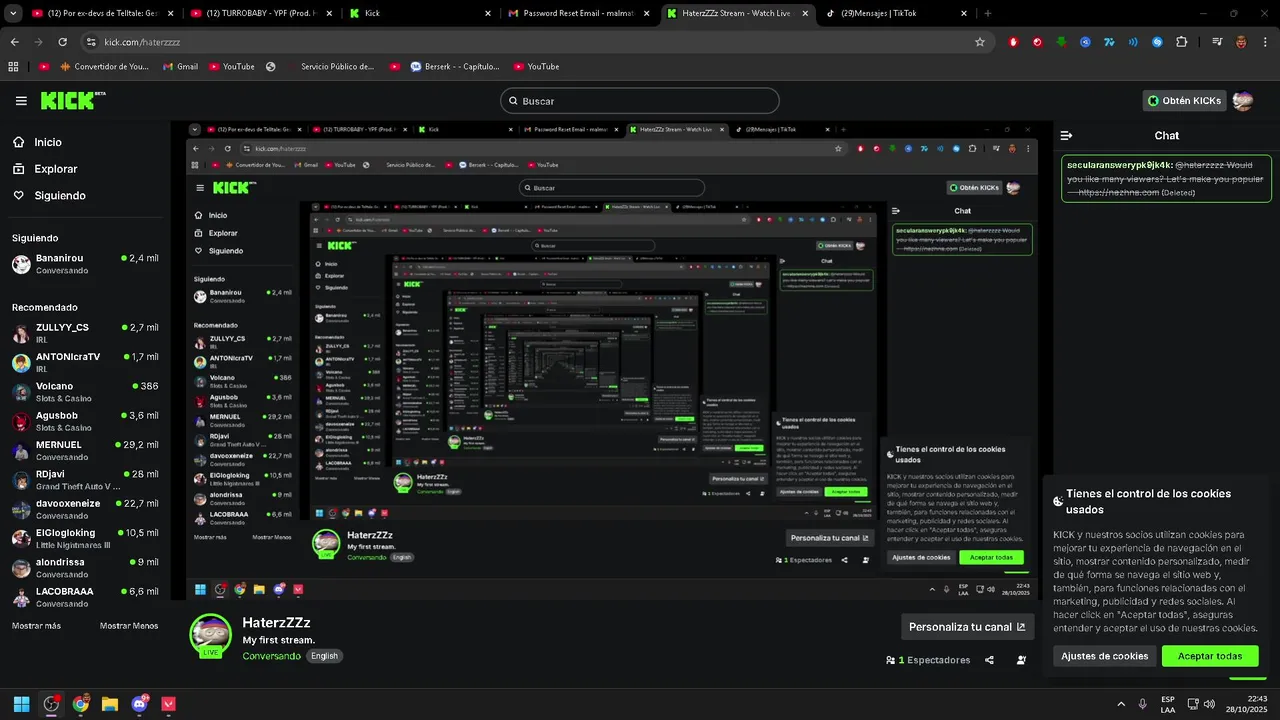Click Mostrar Menos under the recommended channels

pos(129,626)
